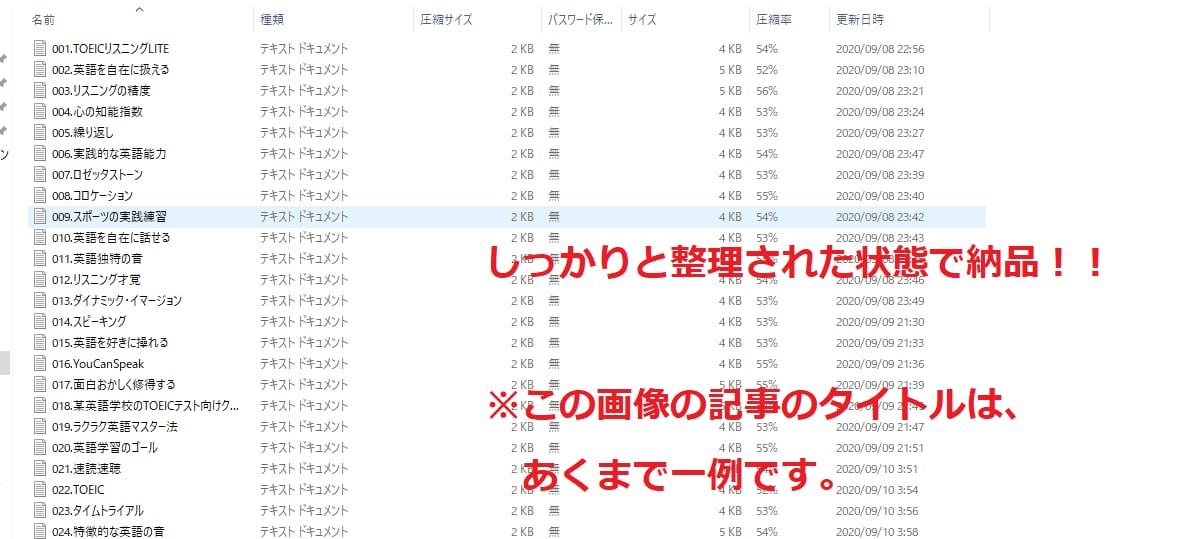Click the file icon of 005.繰り返し
Image resolution: width=1195 pixels, height=539 pixels.
point(40,133)
